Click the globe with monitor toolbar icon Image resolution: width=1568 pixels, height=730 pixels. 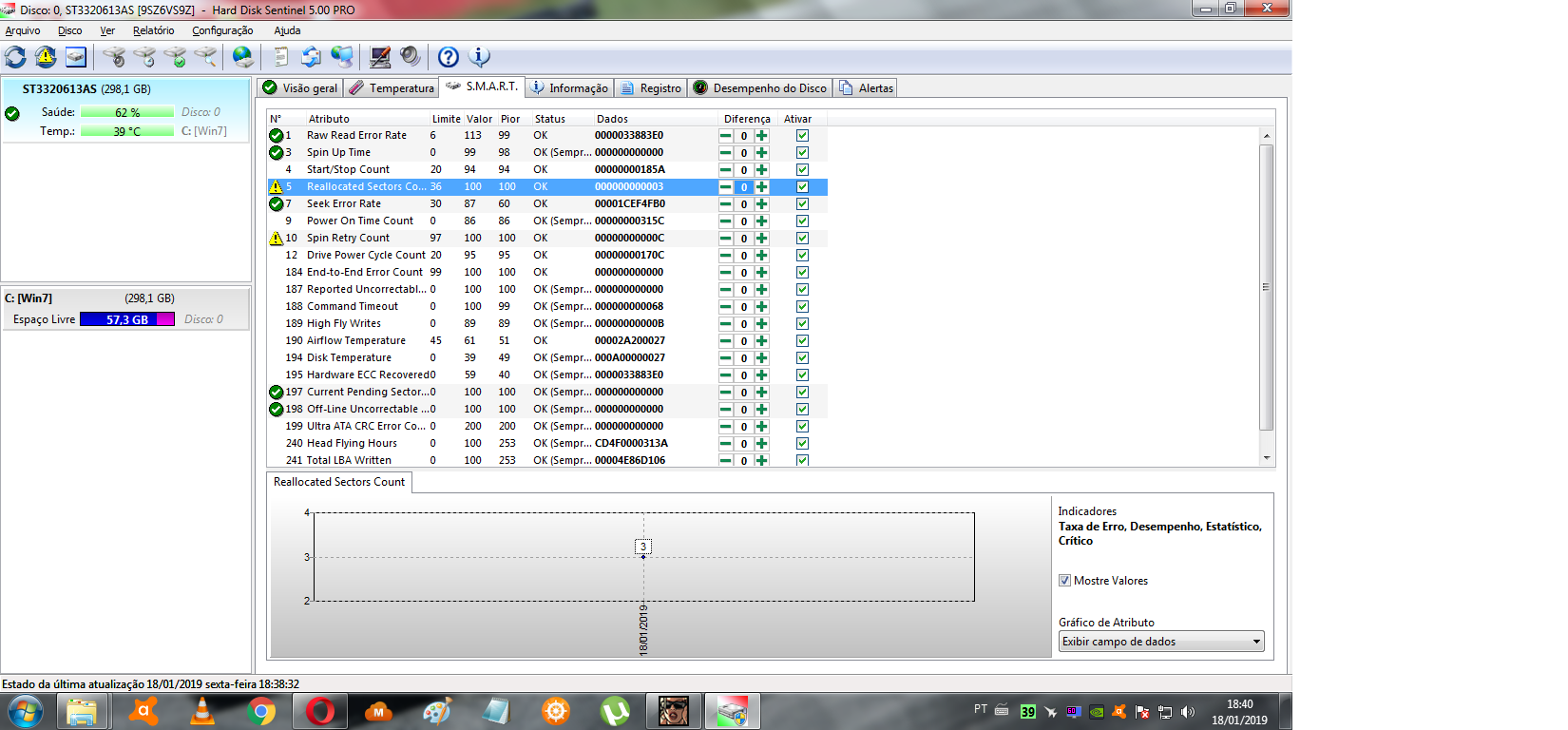pyautogui.click(x=342, y=57)
